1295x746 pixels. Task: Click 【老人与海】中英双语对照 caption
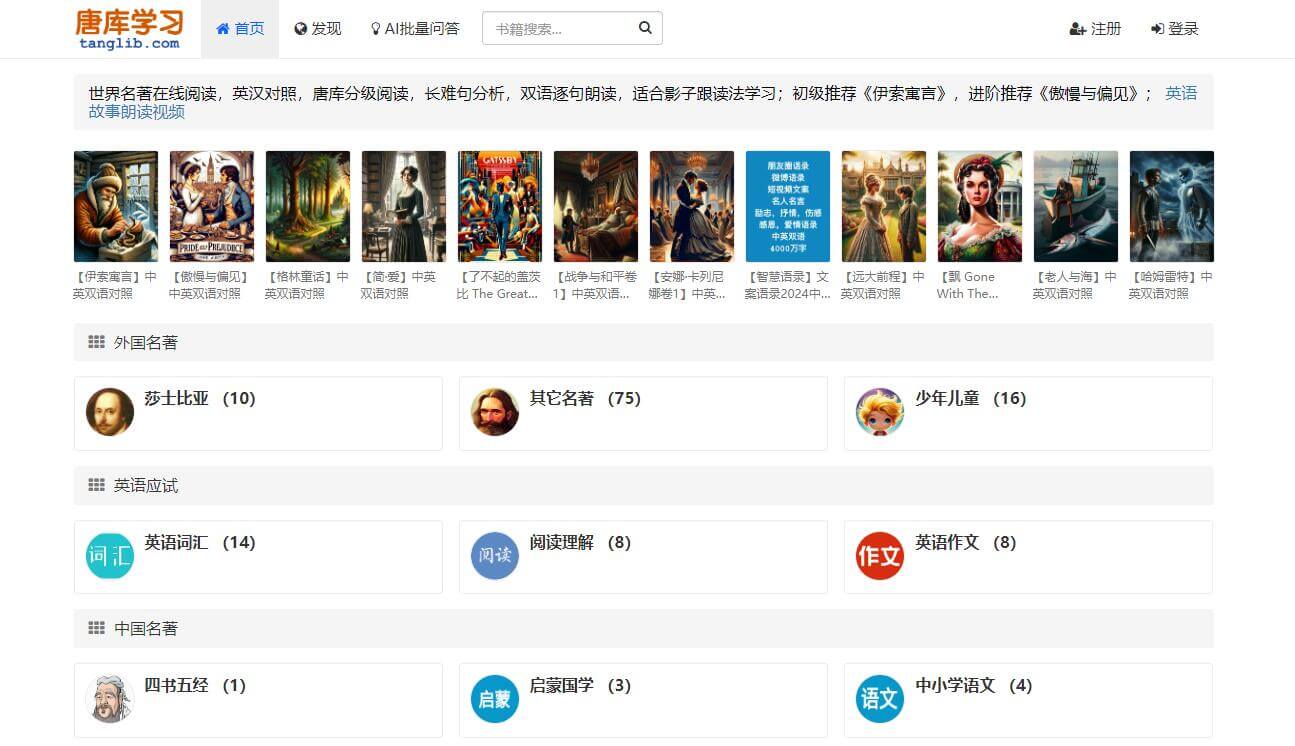pos(1076,285)
